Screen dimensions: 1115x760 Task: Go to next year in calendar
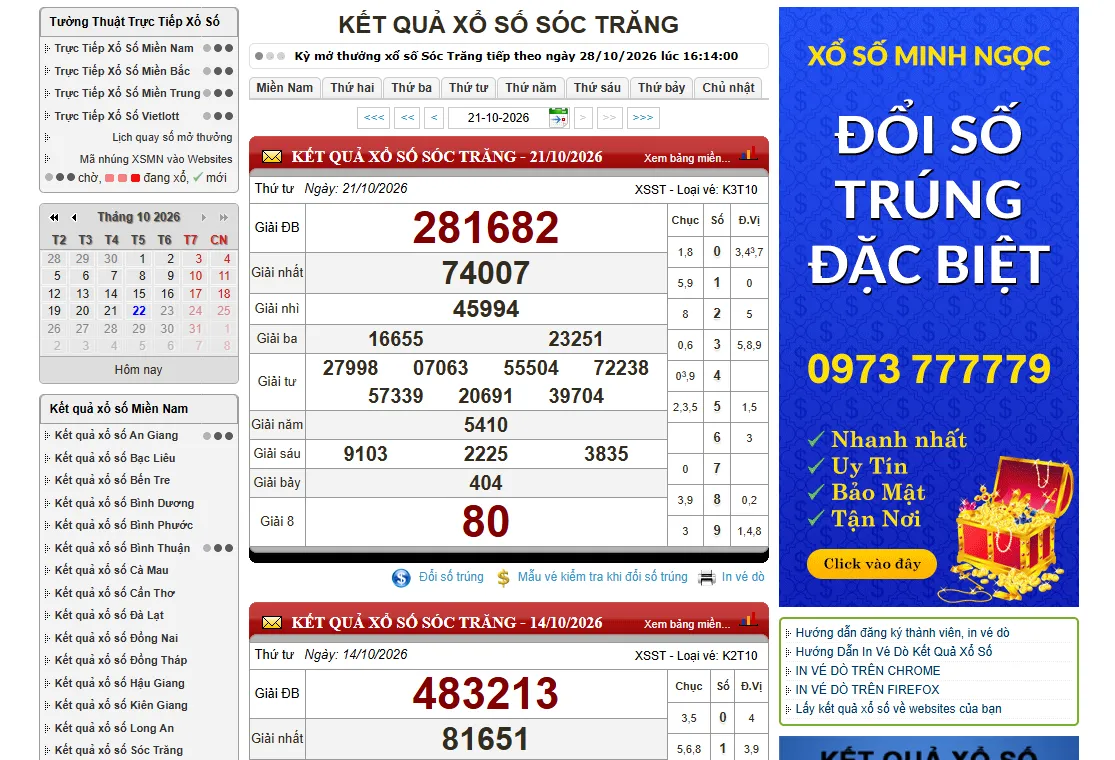224,218
